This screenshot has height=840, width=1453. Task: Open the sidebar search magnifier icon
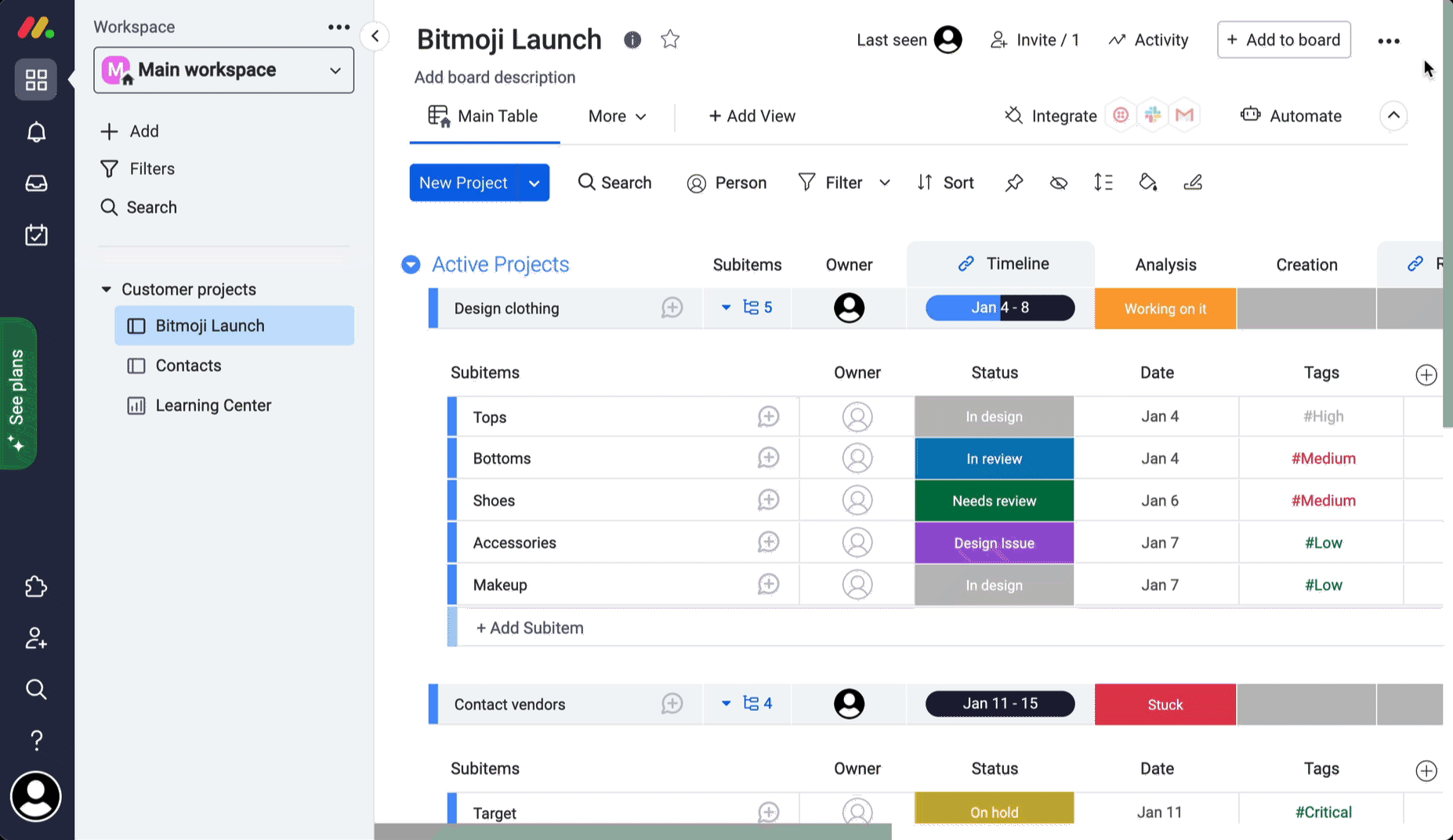(x=36, y=690)
